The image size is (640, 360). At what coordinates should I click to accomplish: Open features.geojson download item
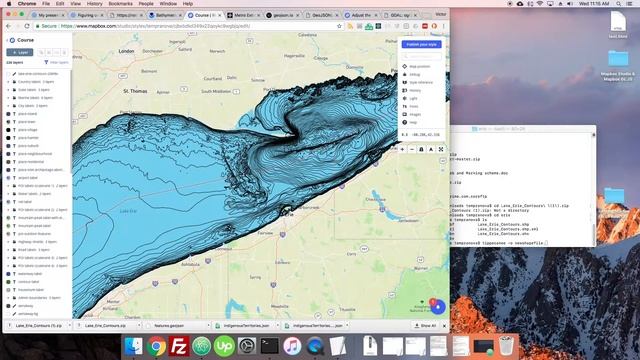169,326
